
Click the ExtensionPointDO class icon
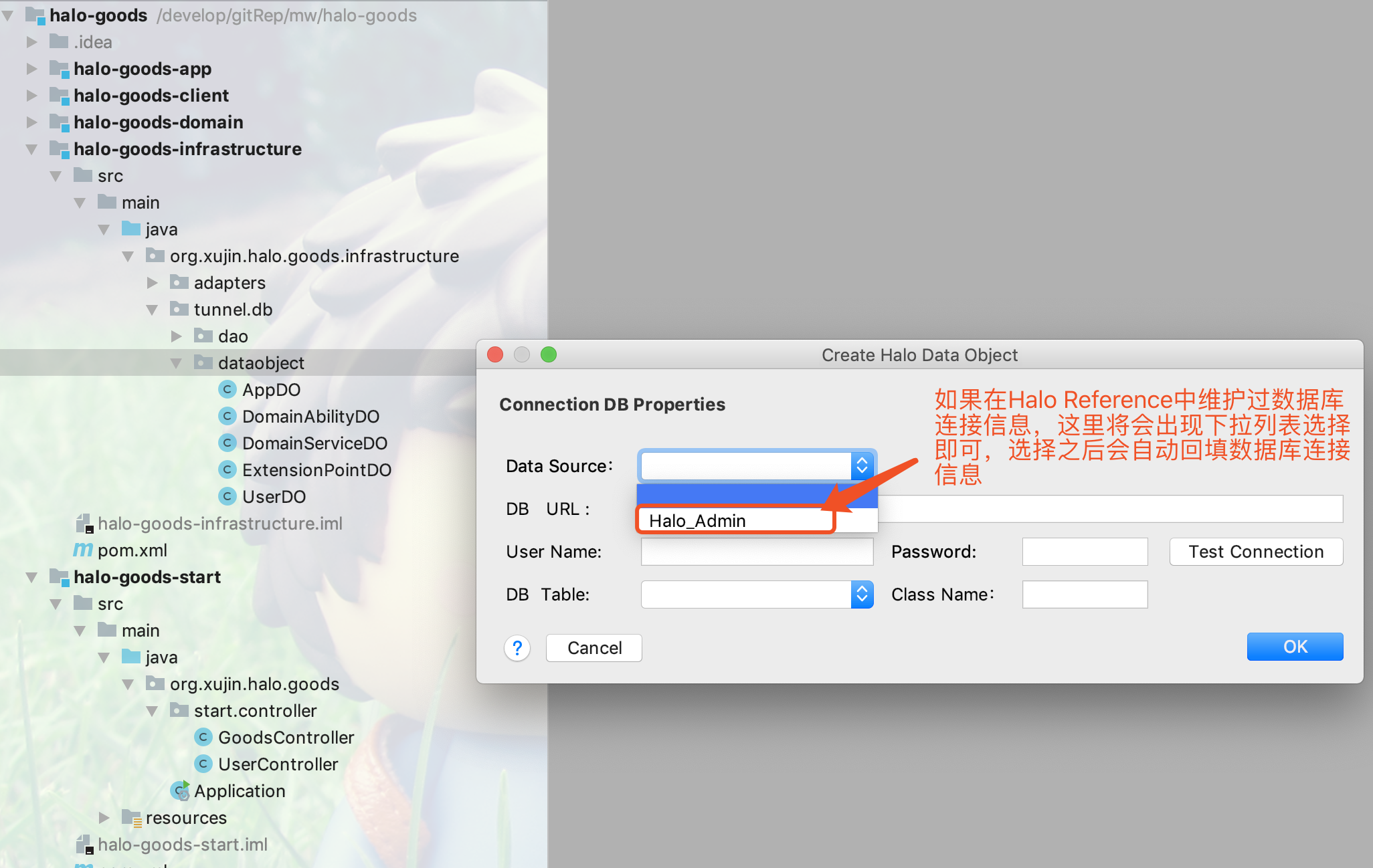click(x=227, y=469)
